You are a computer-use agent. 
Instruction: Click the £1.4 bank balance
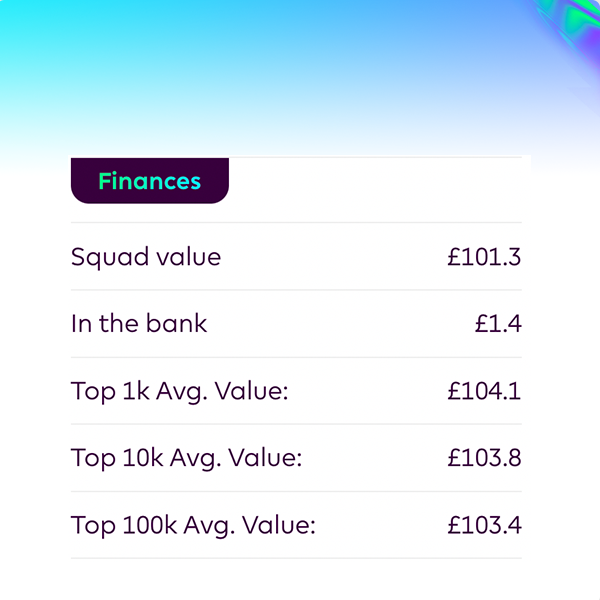[498, 323]
